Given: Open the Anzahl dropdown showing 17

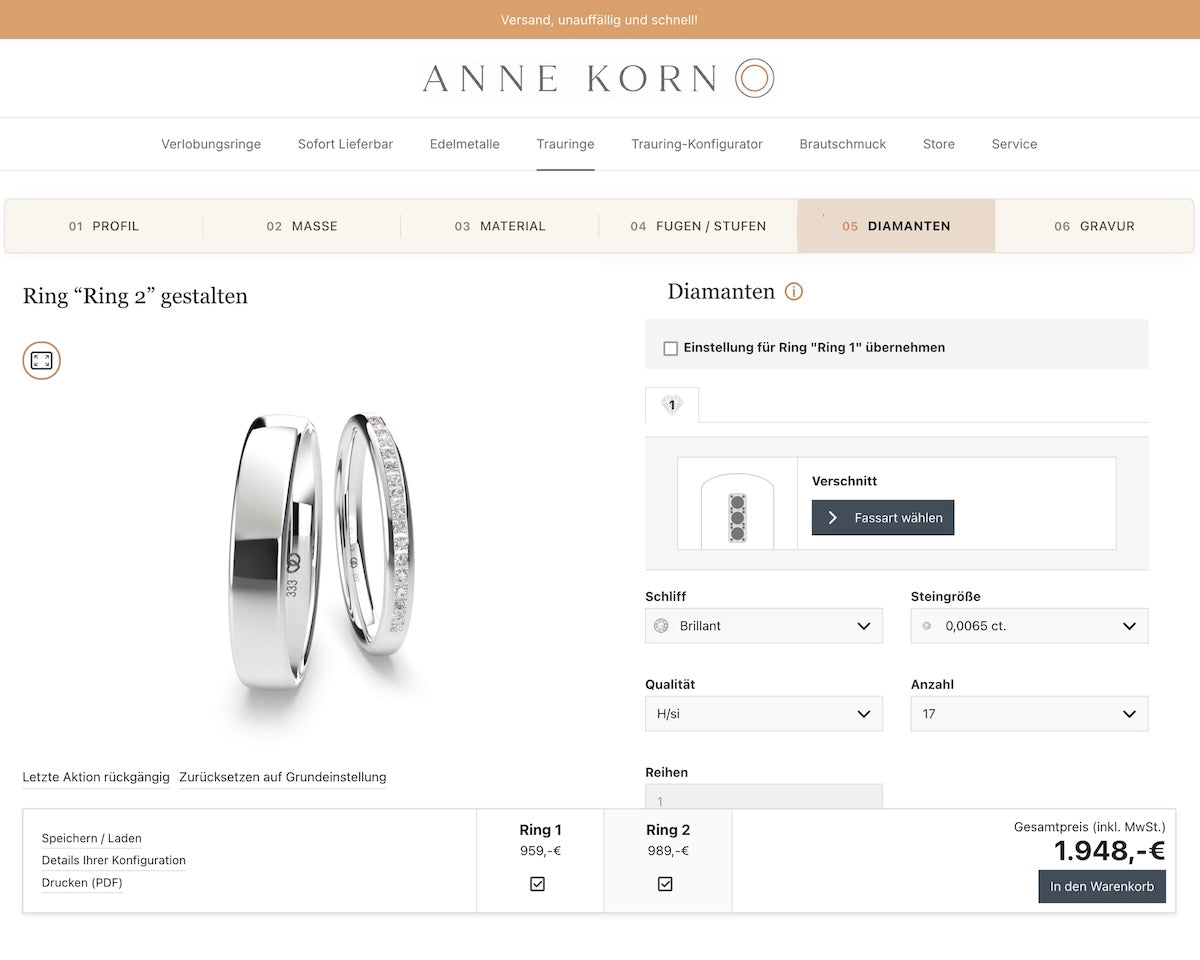Looking at the screenshot, I should tap(1030, 714).
